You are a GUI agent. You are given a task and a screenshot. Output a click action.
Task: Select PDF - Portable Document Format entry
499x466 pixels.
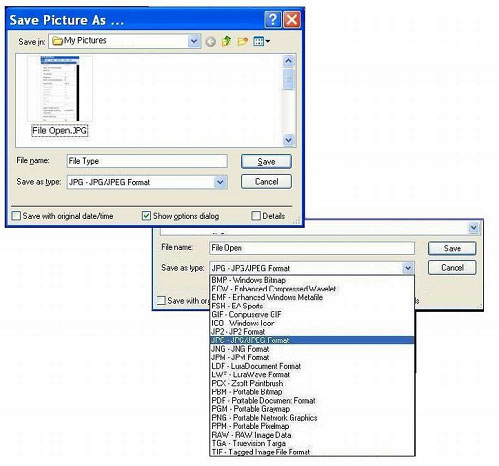point(312,400)
